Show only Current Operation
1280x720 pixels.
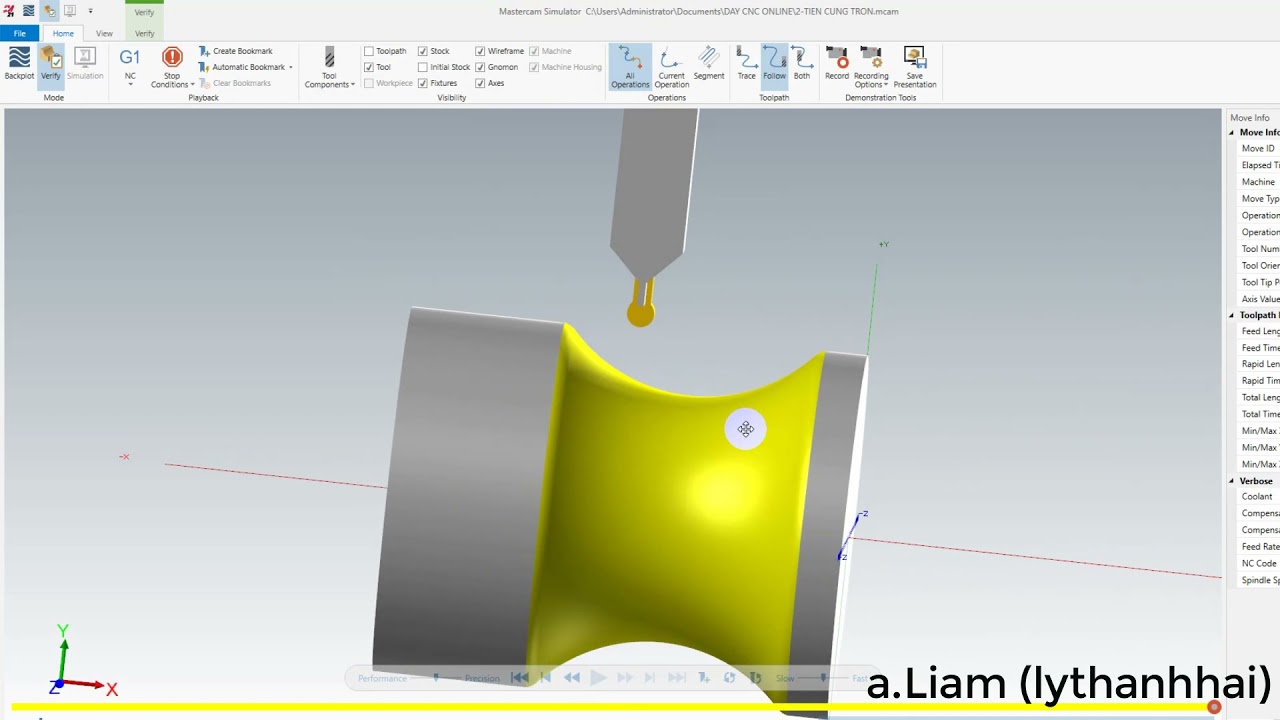671,67
